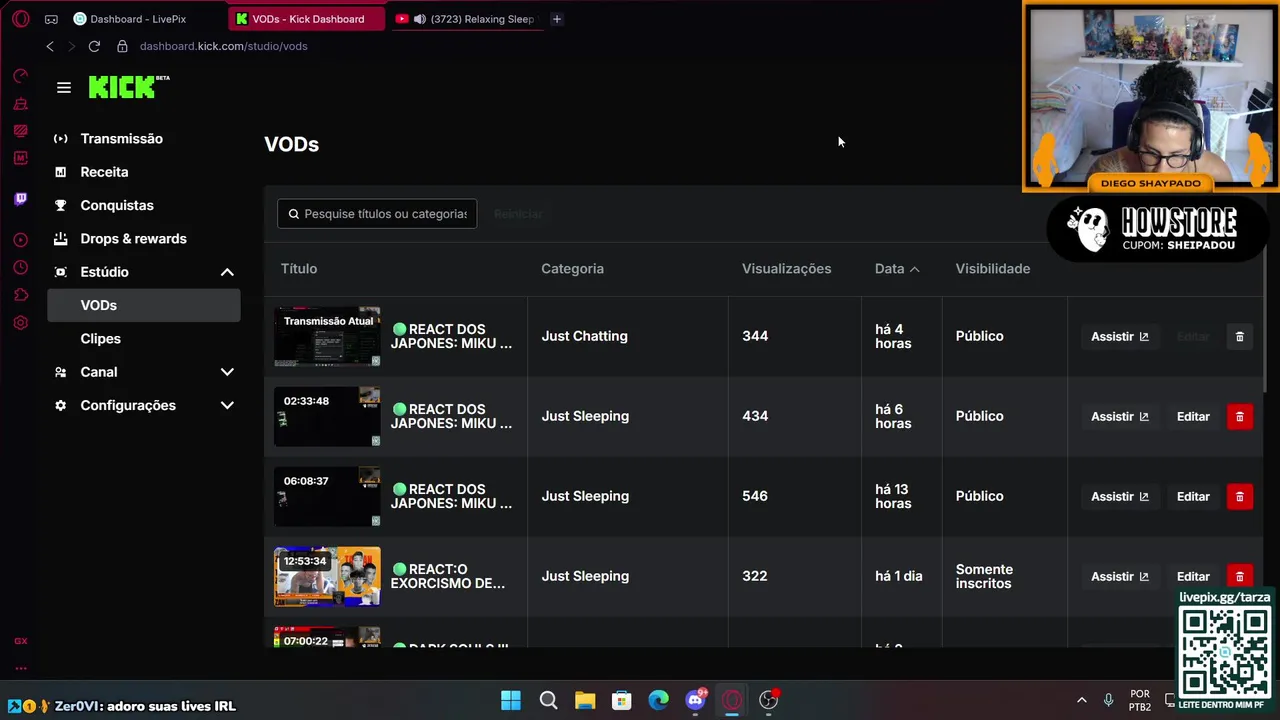Open the 12:53:34 VOD thumbnail

click(327, 576)
